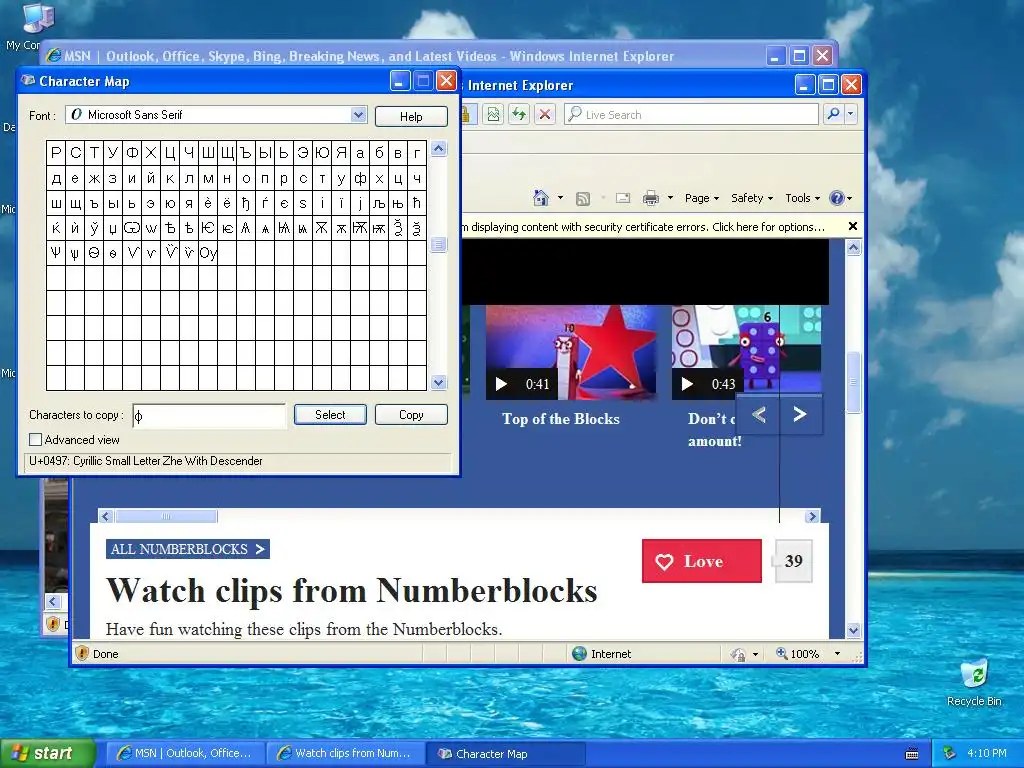Open the Tools menu
The height and width of the screenshot is (768, 1024).
[x=802, y=198]
